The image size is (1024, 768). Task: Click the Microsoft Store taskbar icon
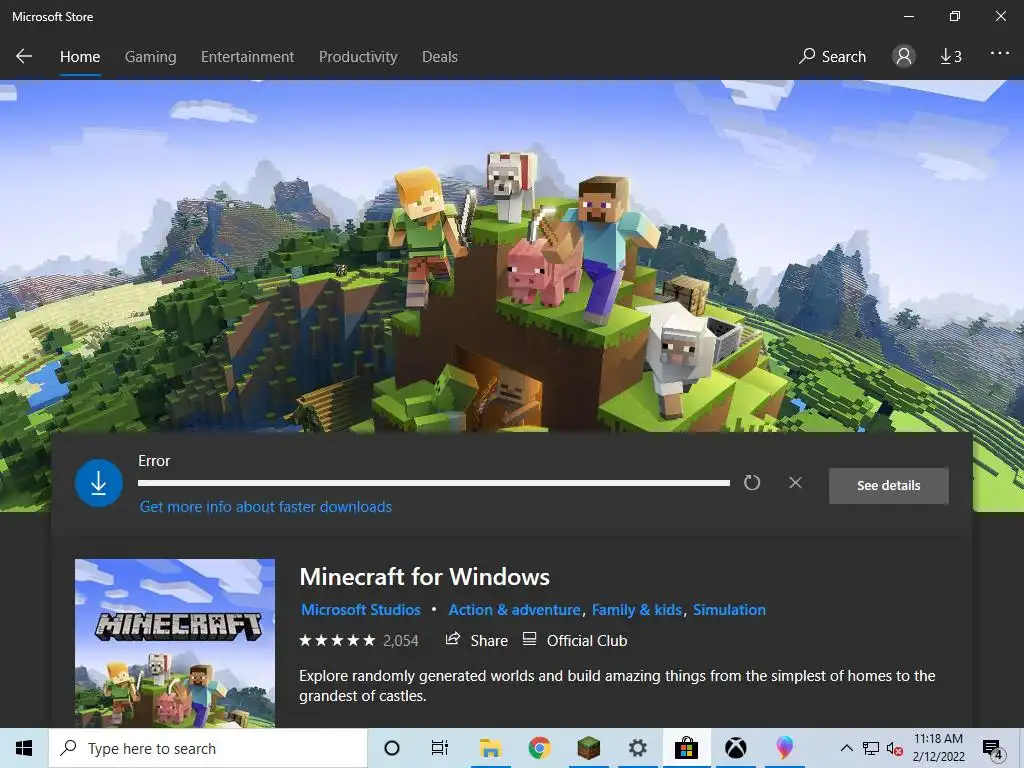click(686, 748)
